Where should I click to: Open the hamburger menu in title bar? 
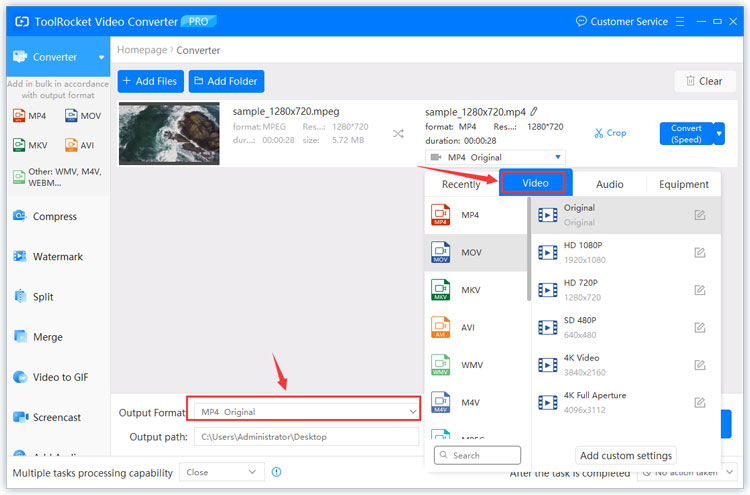click(x=680, y=22)
